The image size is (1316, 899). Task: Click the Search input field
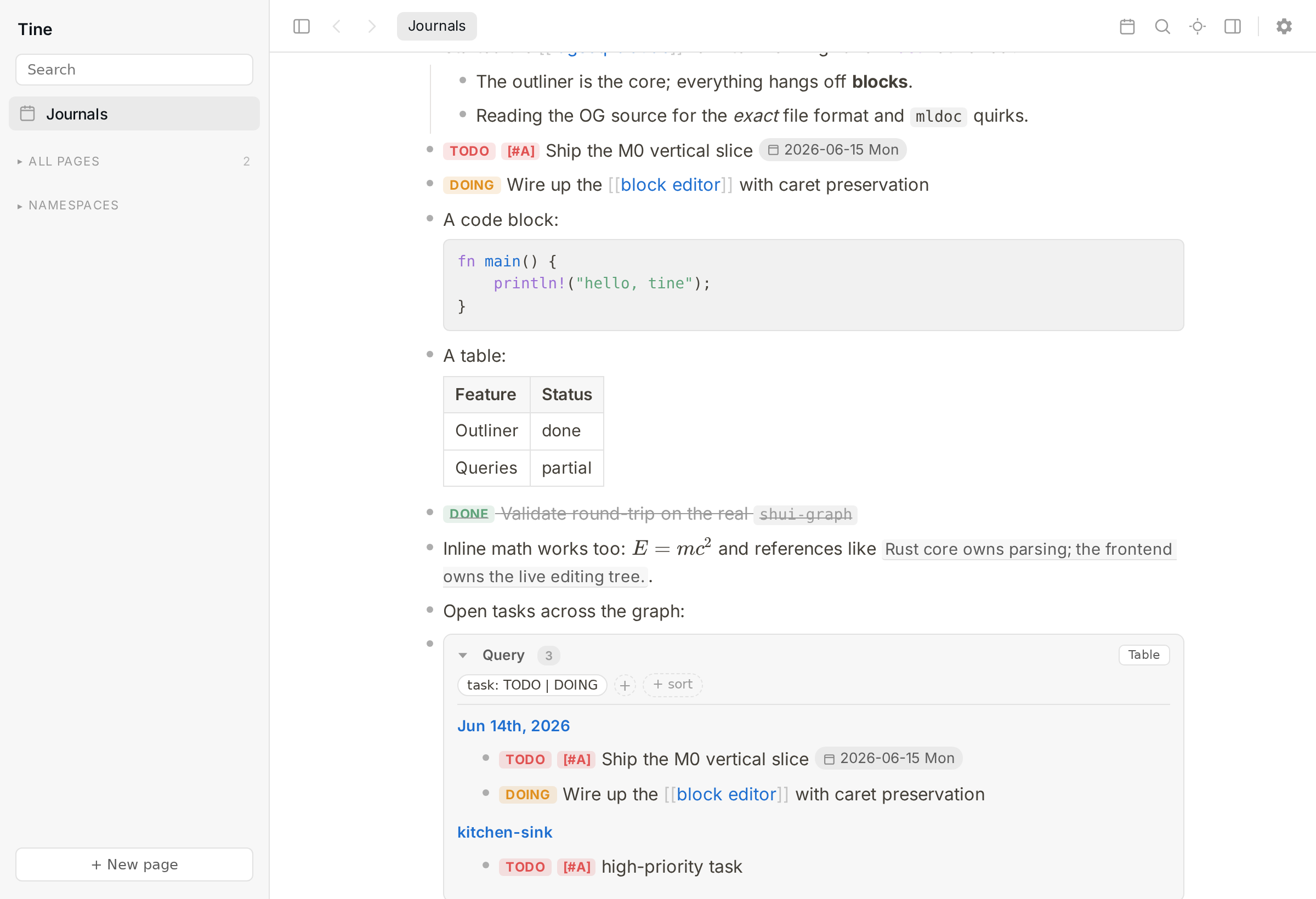click(134, 70)
